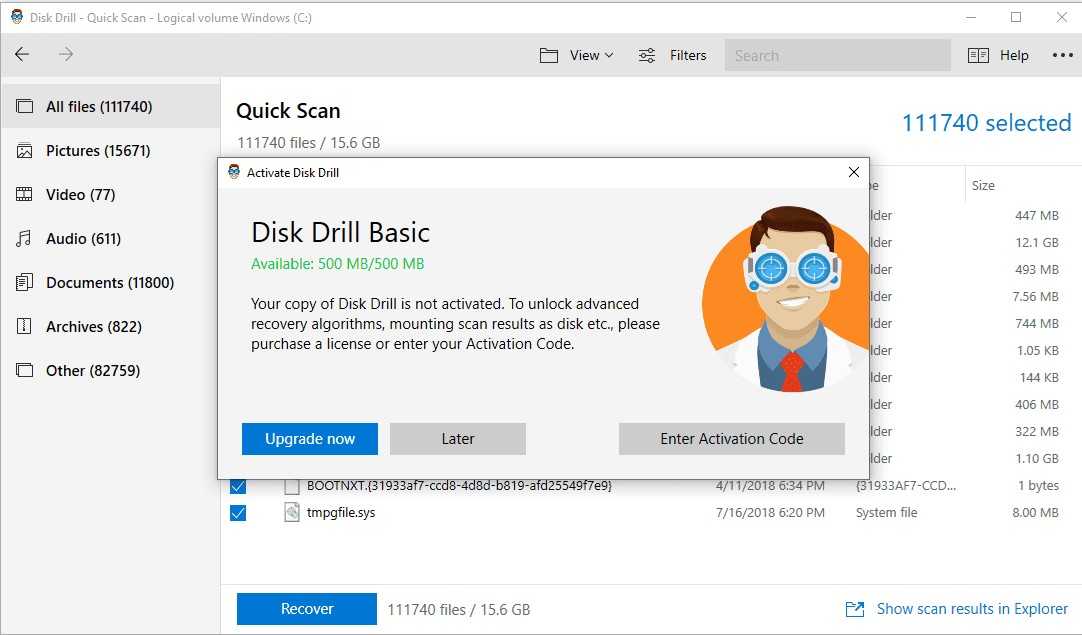
Task: Open the Documents (11800) category
Action: point(109,283)
